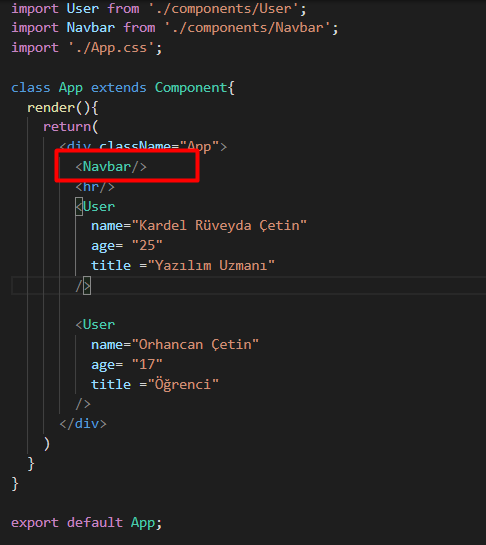
Task: Click the './components/User' import path
Action: coord(223,8)
